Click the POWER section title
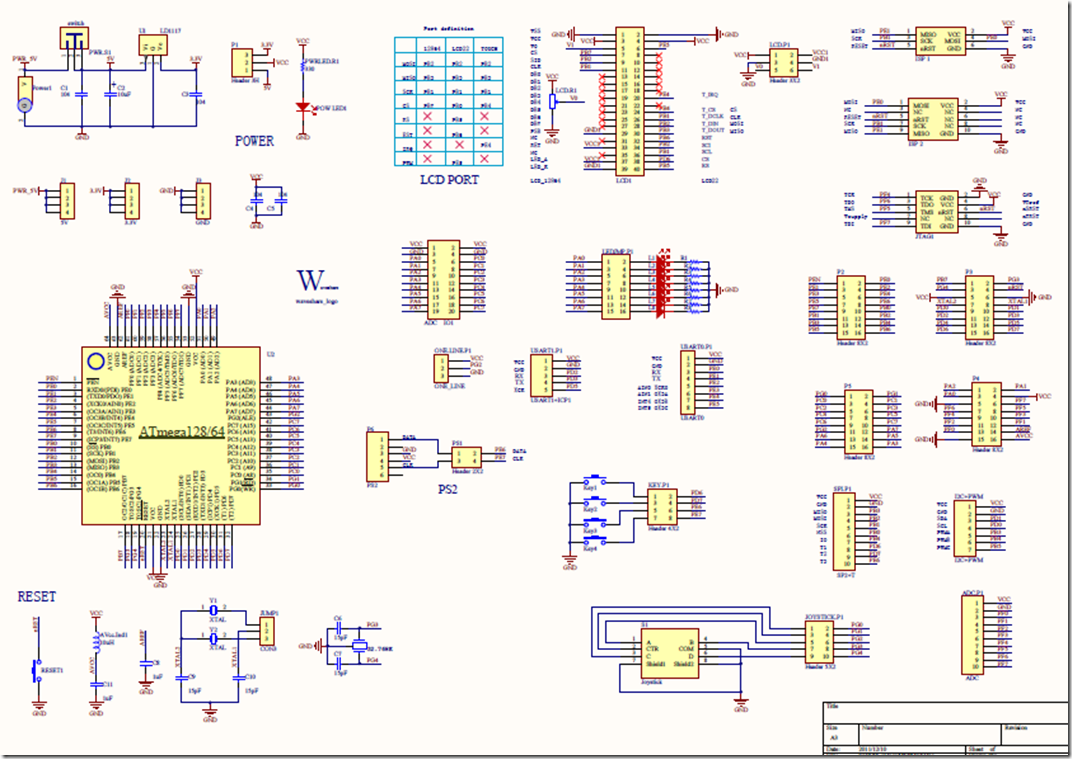The height and width of the screenshot is (759, 1072). 254,141
